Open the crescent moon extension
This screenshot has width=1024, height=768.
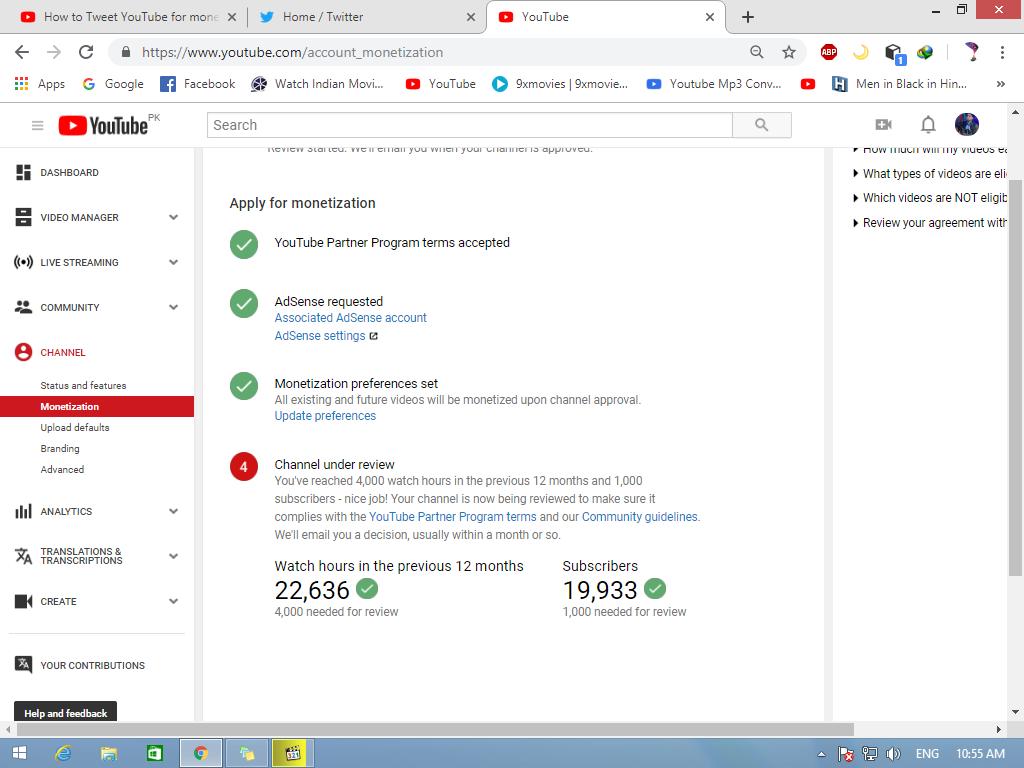point(861,52)
